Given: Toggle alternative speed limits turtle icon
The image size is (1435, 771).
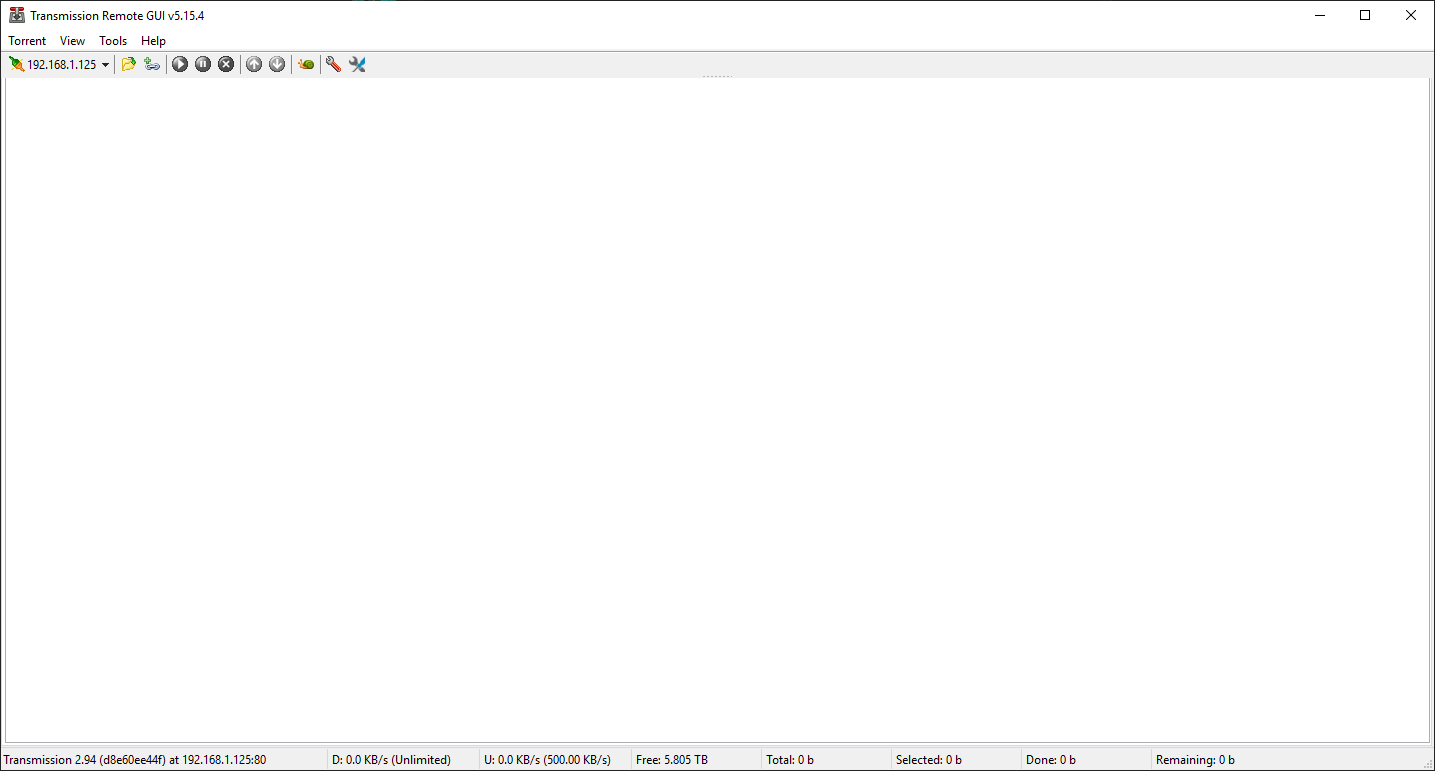Looking at the screenshot, I should 305,63.
